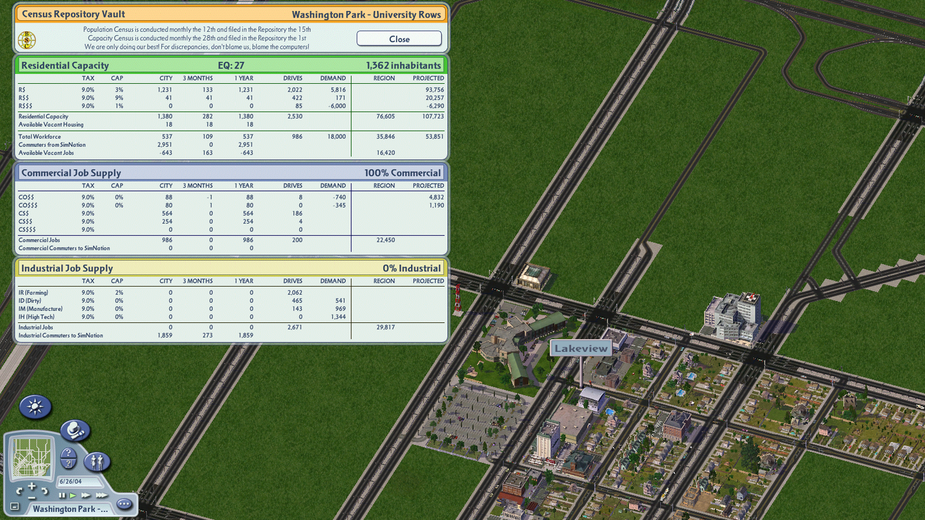Screen dimensions: 925x520
Task: Click the Washington Park city name field
Action: coord(70,509)
